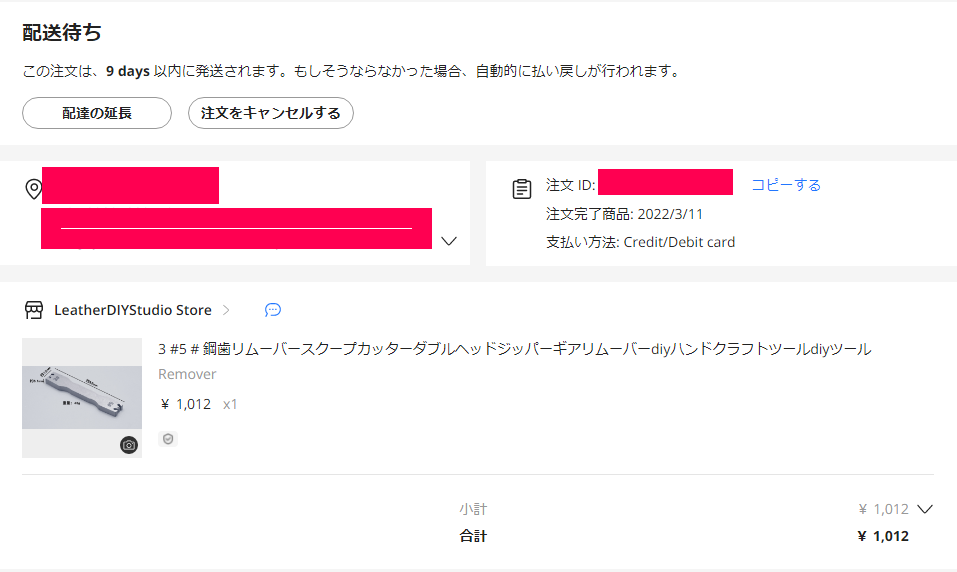The width and height of the screenshot is (957, 572).
Task: Click the location pin icon
Action: point(34,189)
